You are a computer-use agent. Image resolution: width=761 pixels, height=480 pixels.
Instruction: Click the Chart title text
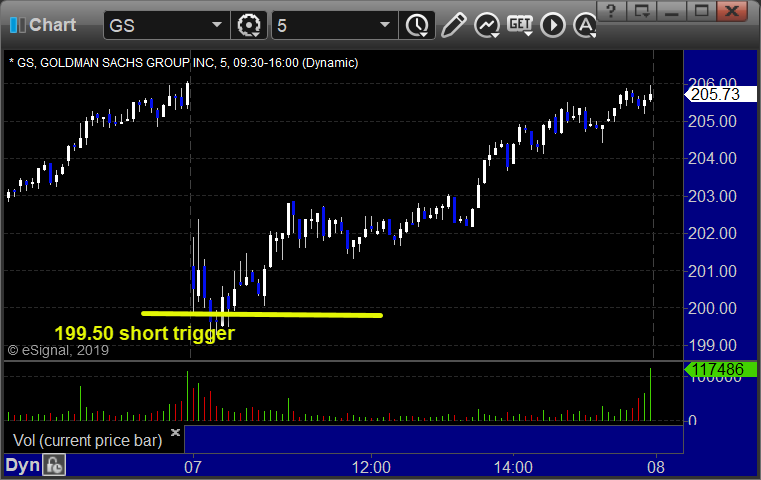[52, 25]
